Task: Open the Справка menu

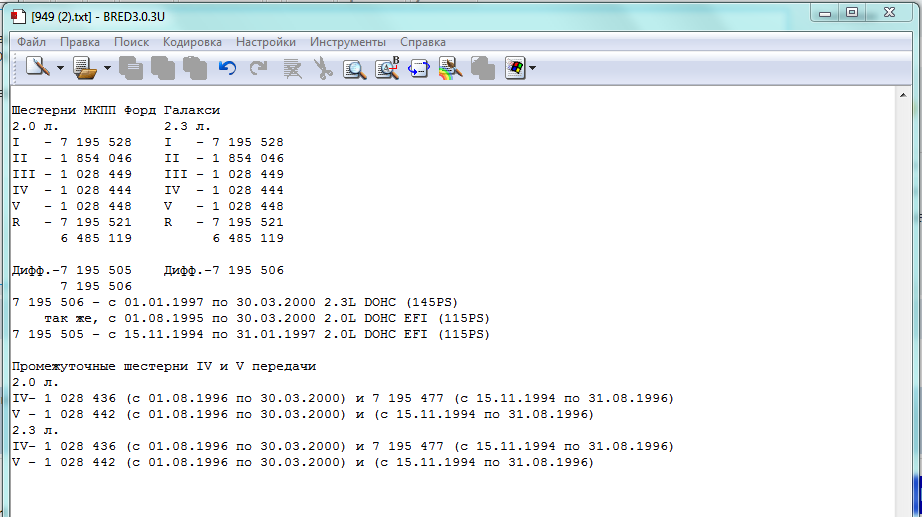Action: [423, 42]
